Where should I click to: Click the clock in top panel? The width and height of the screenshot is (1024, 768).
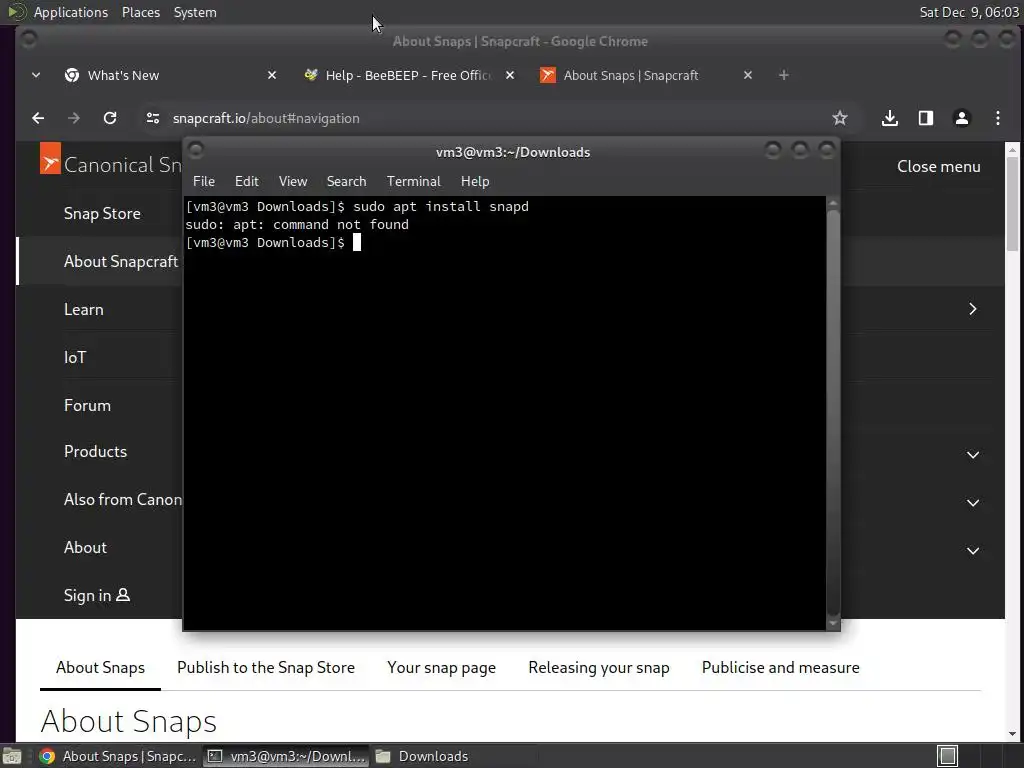(969, 12)
